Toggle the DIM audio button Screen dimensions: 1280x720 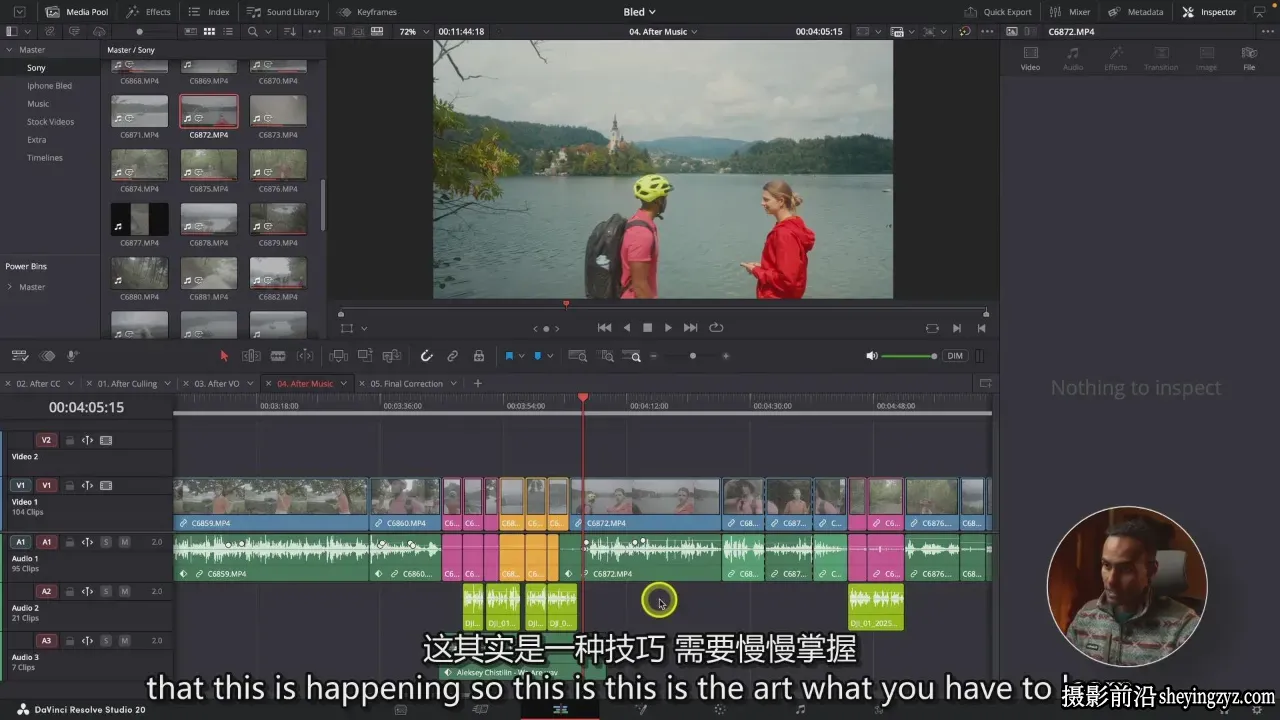(x=955, y=356)
